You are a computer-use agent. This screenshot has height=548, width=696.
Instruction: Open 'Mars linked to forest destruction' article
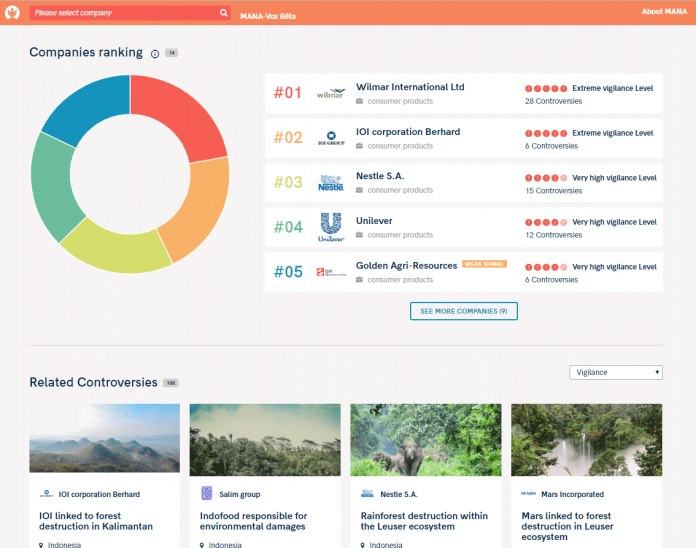pyautogui.click(x=567, y=526)
